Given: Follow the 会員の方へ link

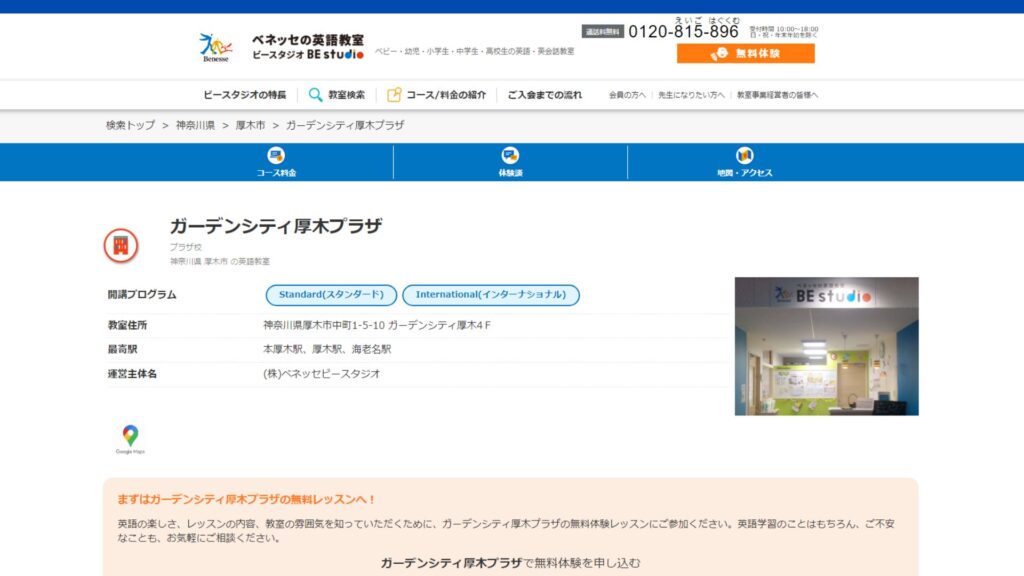Looking at the screenshot, I should coord(627,95).
